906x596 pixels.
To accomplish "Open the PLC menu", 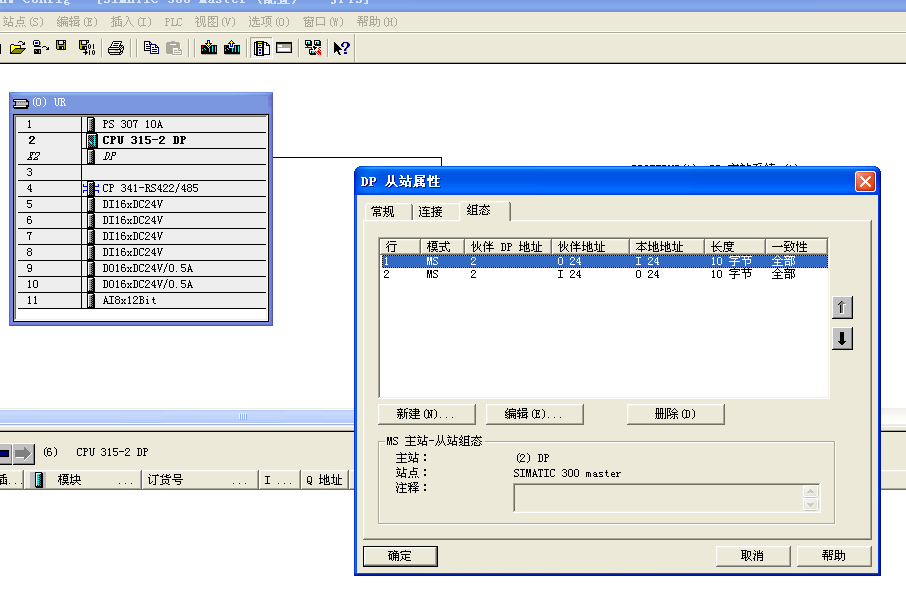I will click(x=173, y=22).
